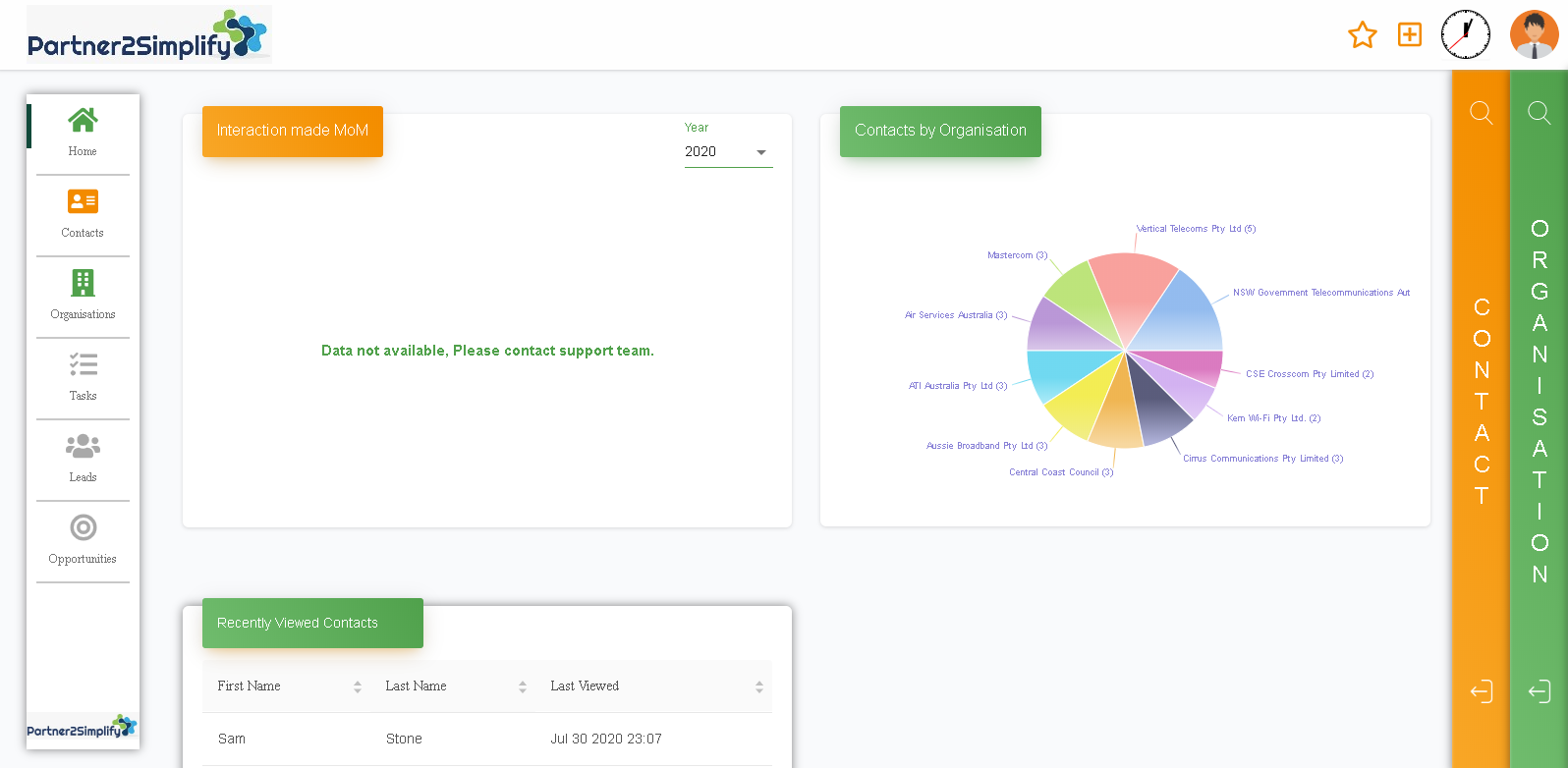This screenshot has width=1568, height=768.
Task: Click the star favorites icon
Action: [1362, 35]
